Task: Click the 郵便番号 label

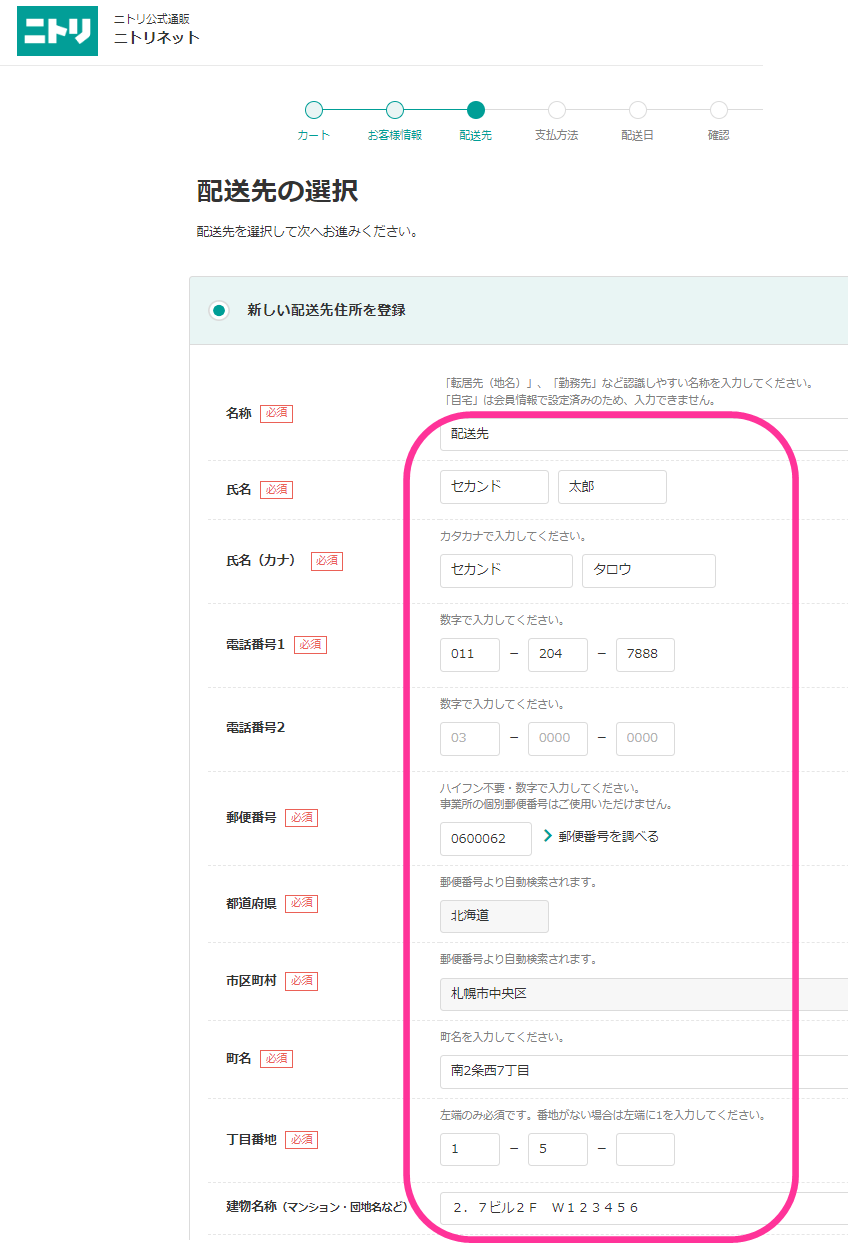Action: pyautogui.click(x=251, y=817)
